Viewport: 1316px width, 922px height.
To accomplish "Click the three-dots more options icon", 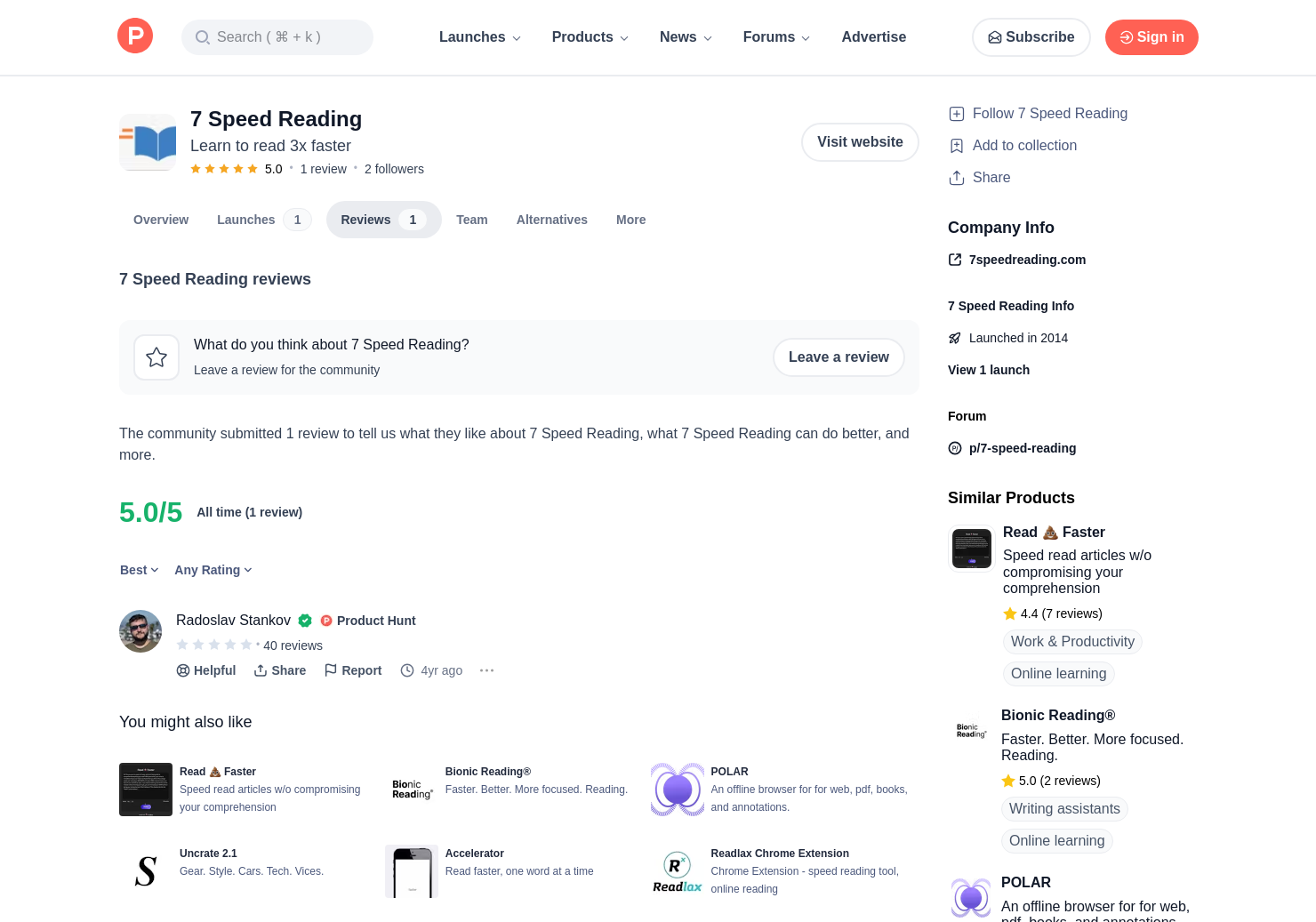I will pyautogui.click(x=486, y=670).
